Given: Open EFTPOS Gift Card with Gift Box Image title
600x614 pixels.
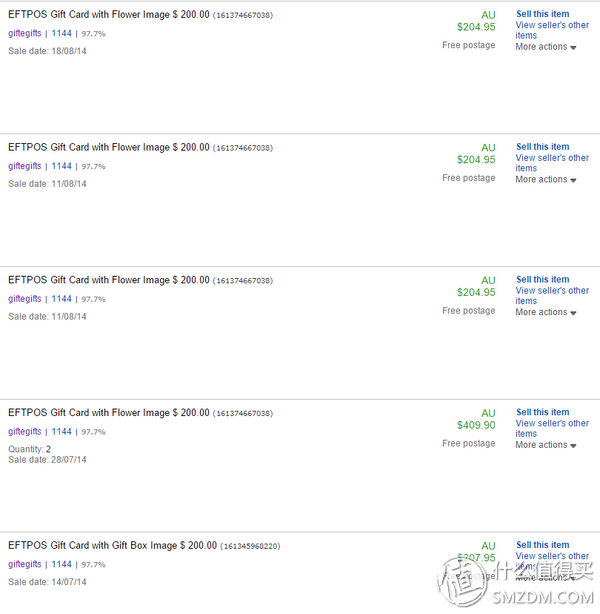Looking at the screenshot, I should click(112, 546).
